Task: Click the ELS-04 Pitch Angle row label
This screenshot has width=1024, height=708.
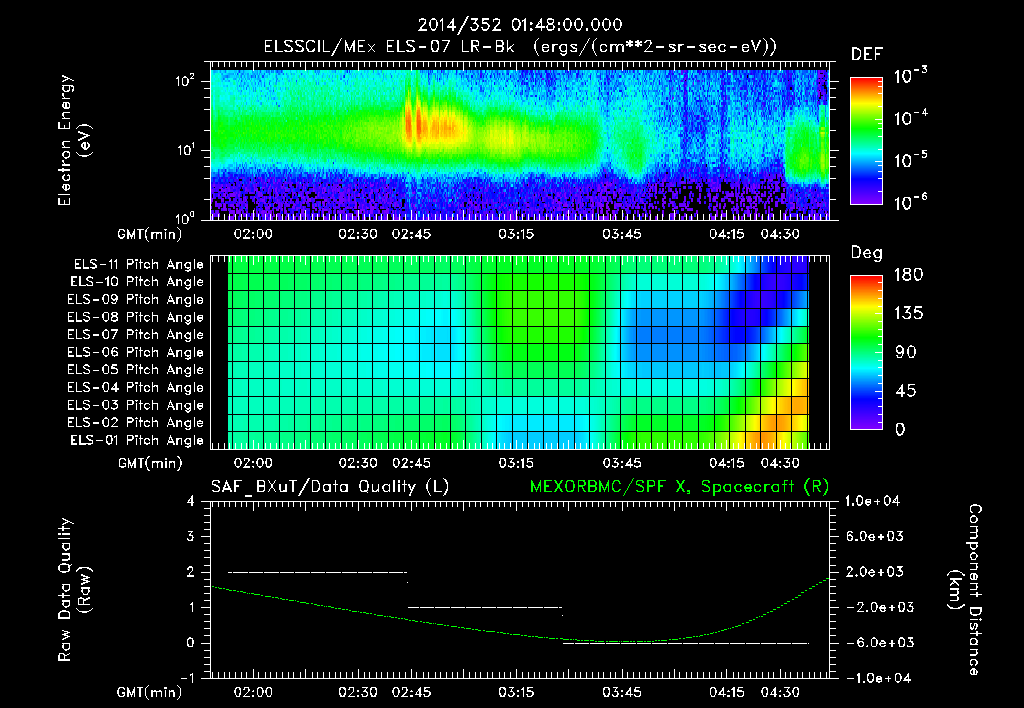Action: coord(135,388)
